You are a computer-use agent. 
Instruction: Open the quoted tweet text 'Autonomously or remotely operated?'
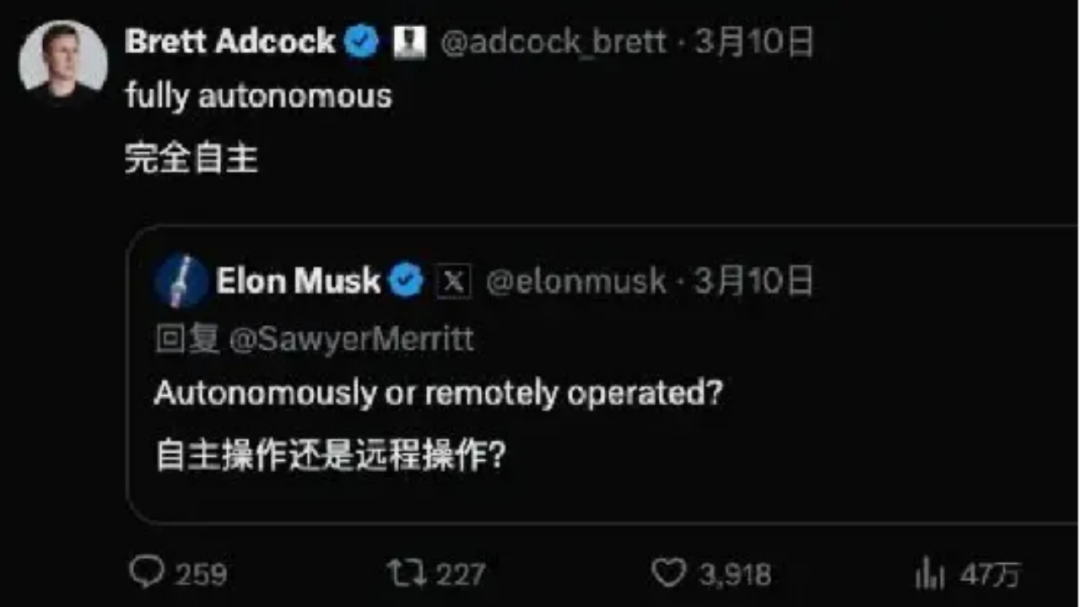coord(439,393)
